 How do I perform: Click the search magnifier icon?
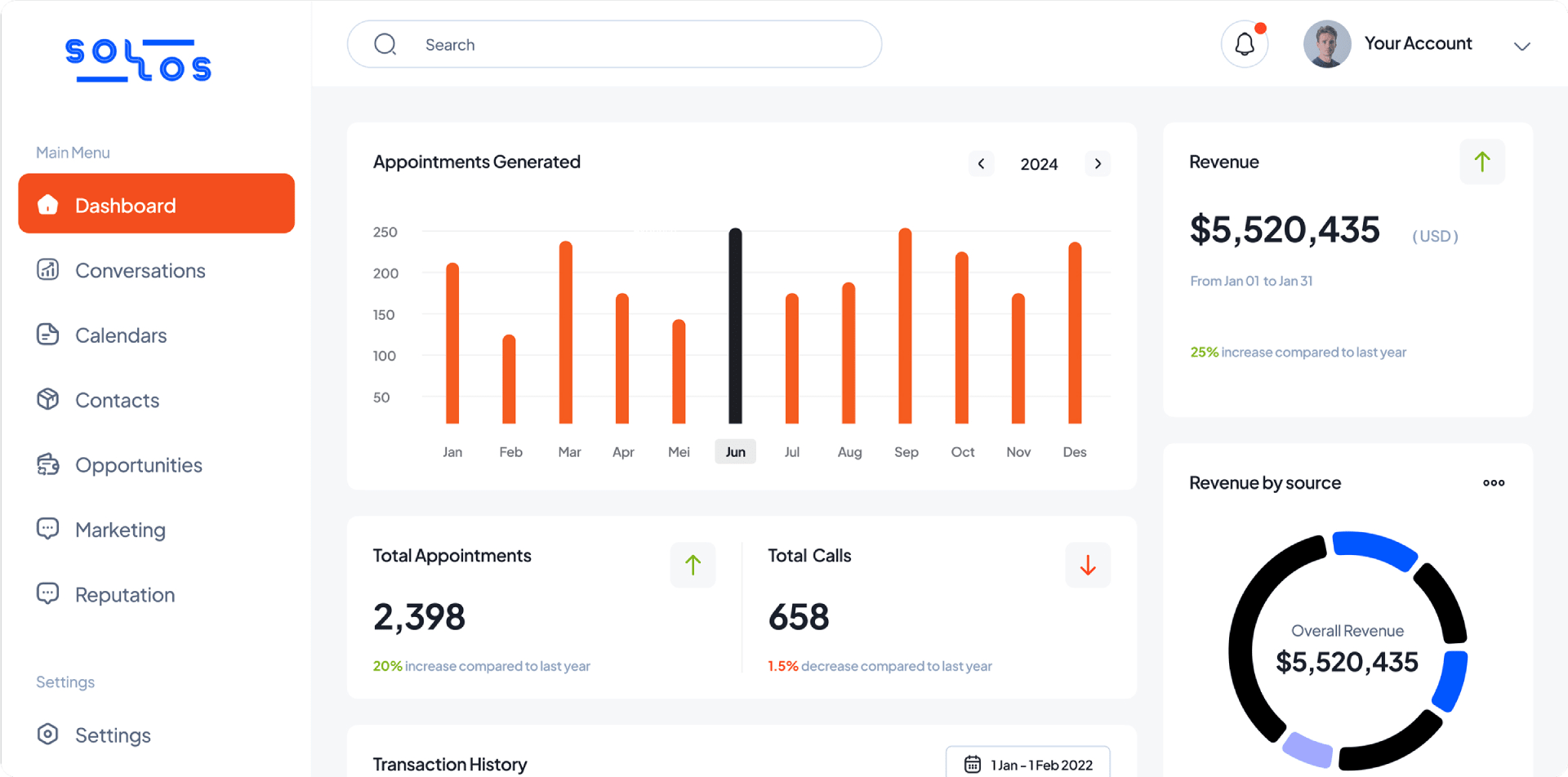pos(385,44)
